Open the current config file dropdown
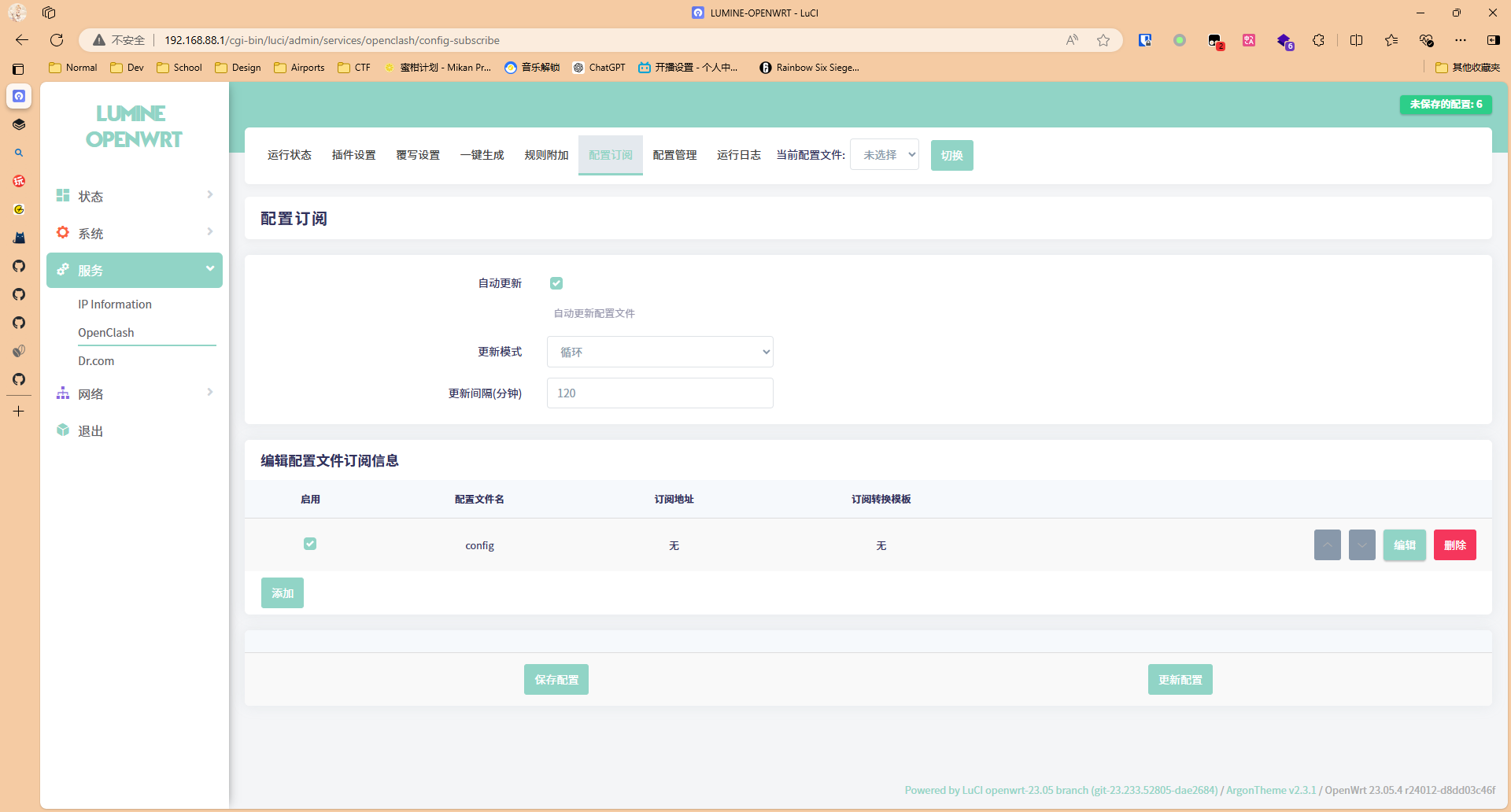Screen dimensions: 1511x812 [885, 155]
